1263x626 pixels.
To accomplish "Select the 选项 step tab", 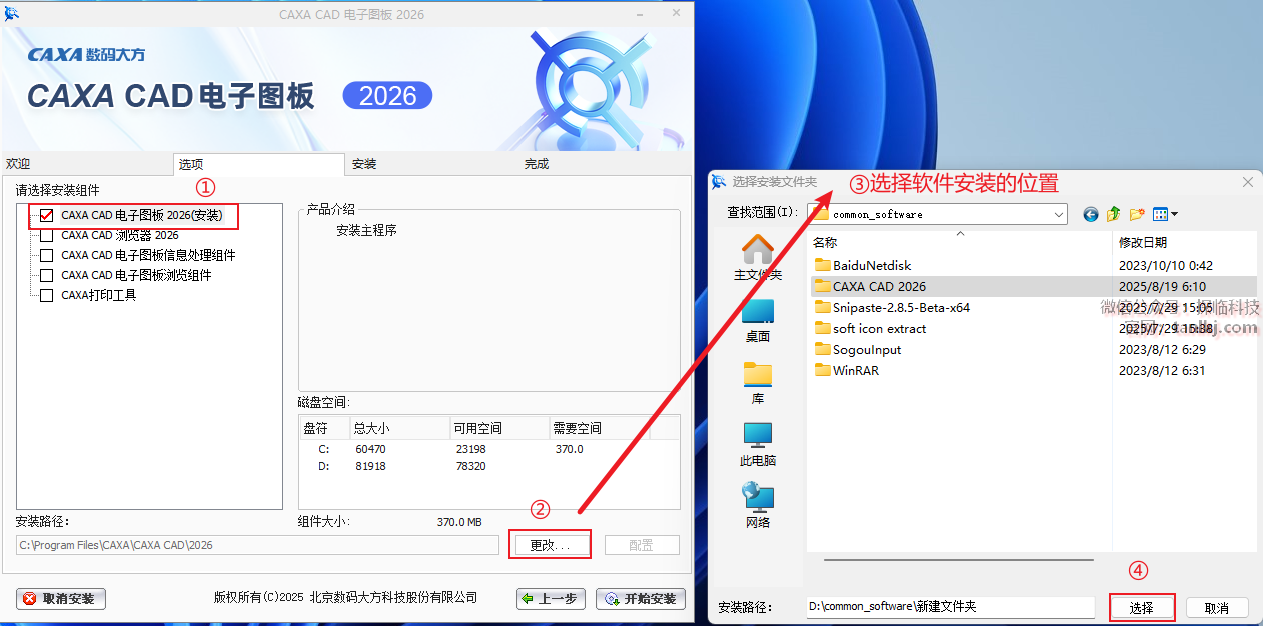I will click(259, 164).
